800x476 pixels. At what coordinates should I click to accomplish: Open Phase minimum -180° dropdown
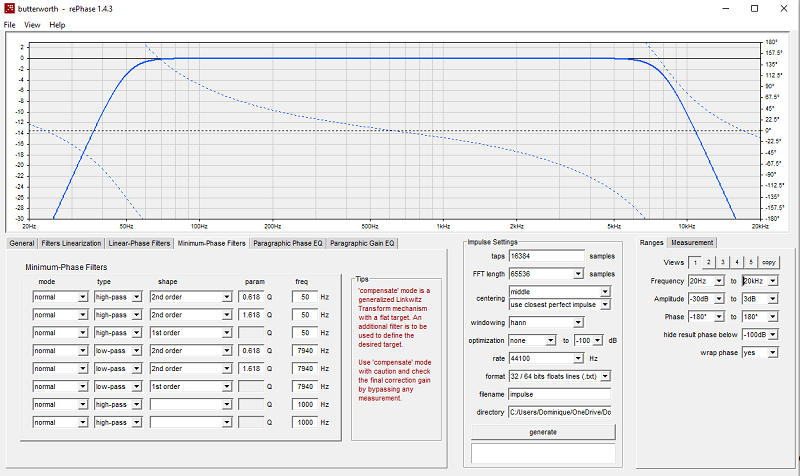pos(719,317)
